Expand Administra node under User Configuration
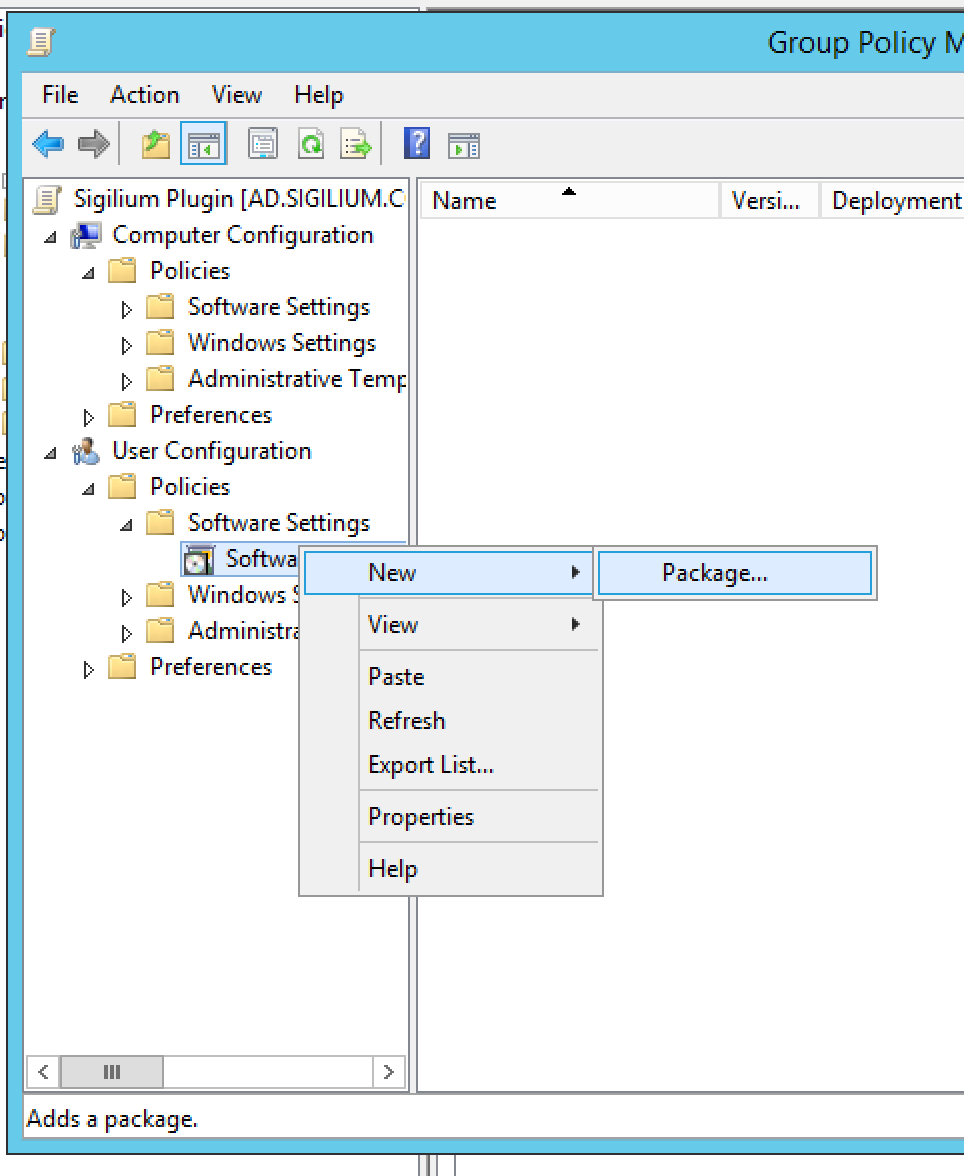The image size is (964, 1176). [127, 633]
